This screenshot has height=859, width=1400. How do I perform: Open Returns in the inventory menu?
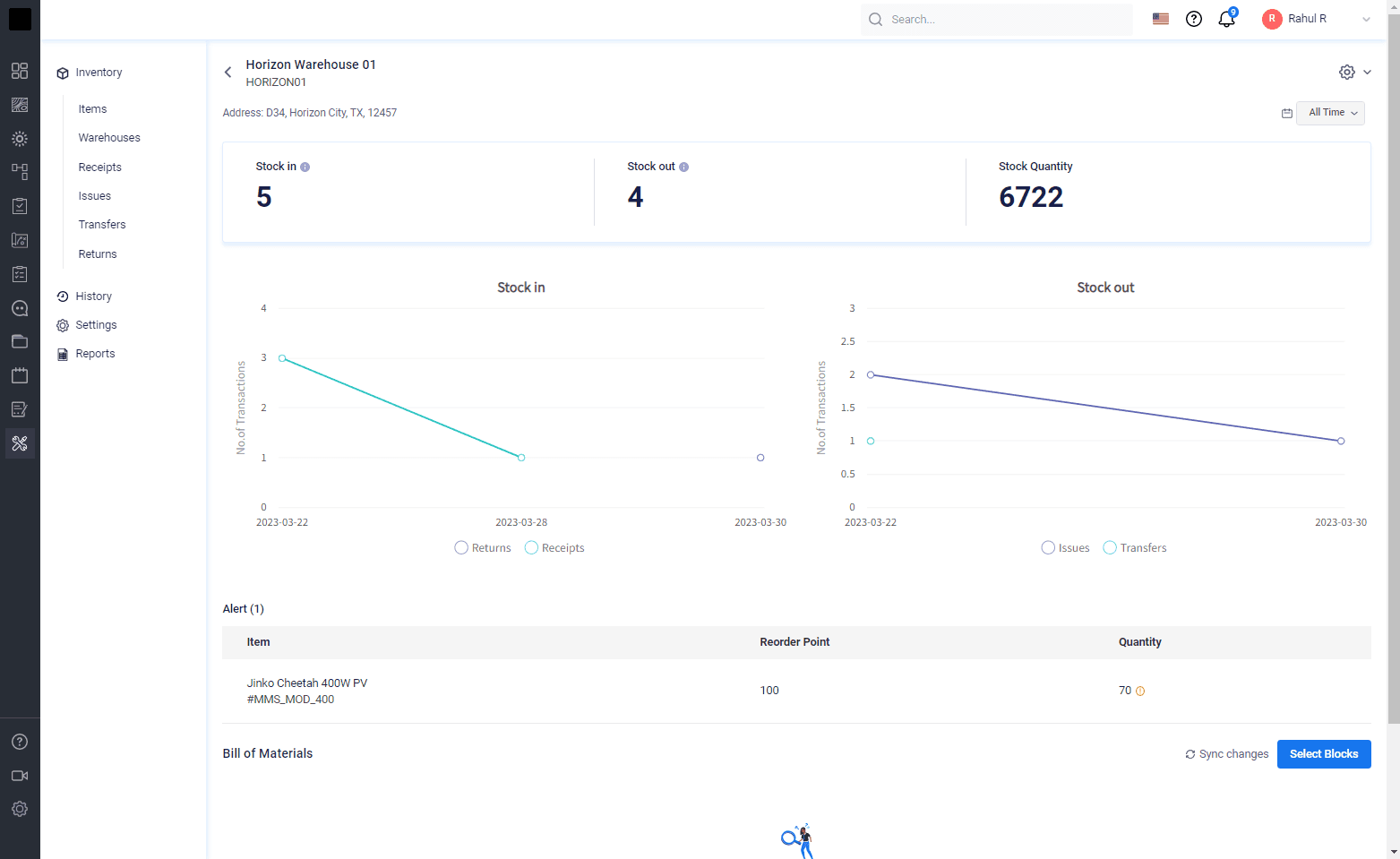pos(98,254)
